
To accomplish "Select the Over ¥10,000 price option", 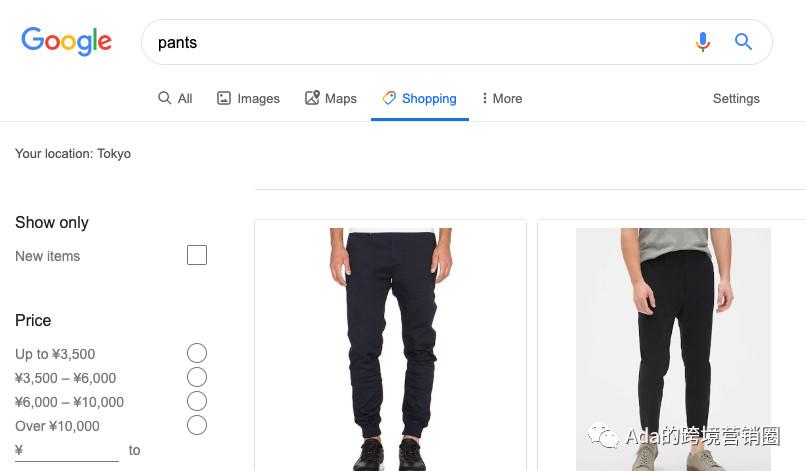I will coord(197,426).
